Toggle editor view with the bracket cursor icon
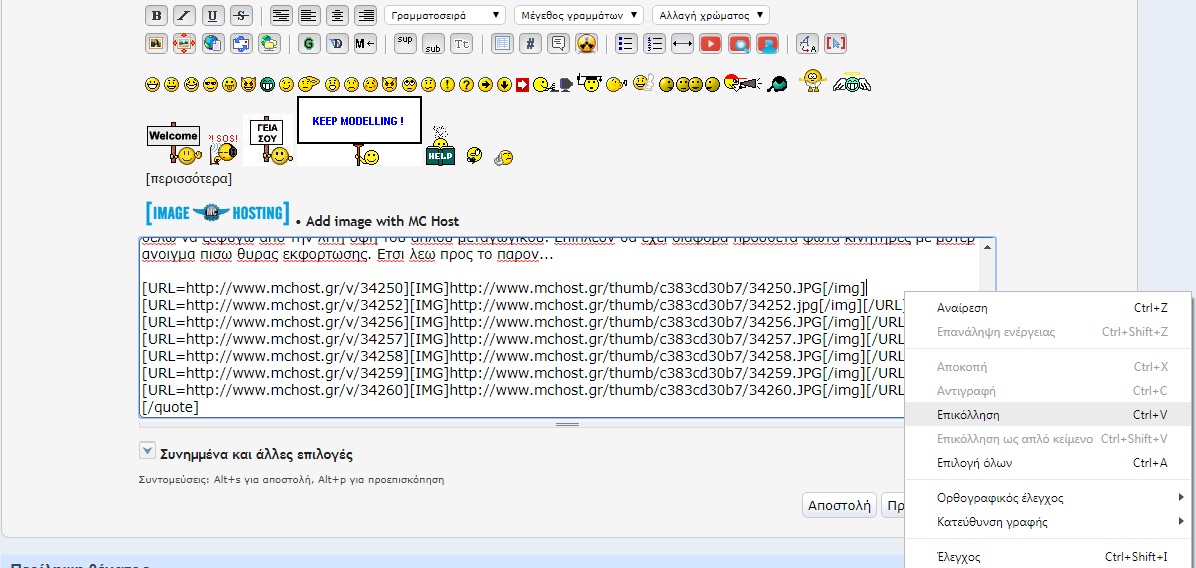The width and height of the screenshot is (1196, 568). (x=835, y=43)
